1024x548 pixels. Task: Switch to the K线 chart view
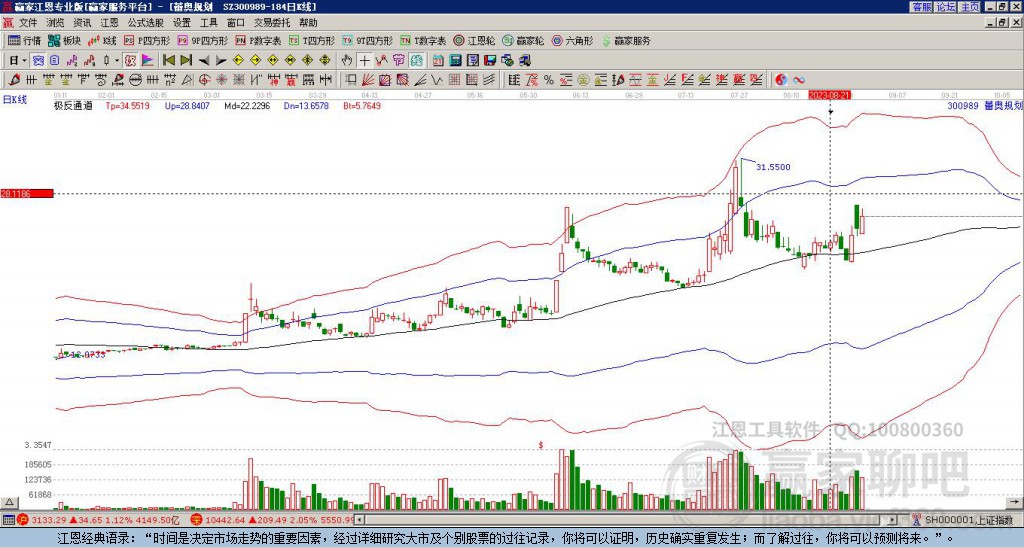tap(103, 40)
